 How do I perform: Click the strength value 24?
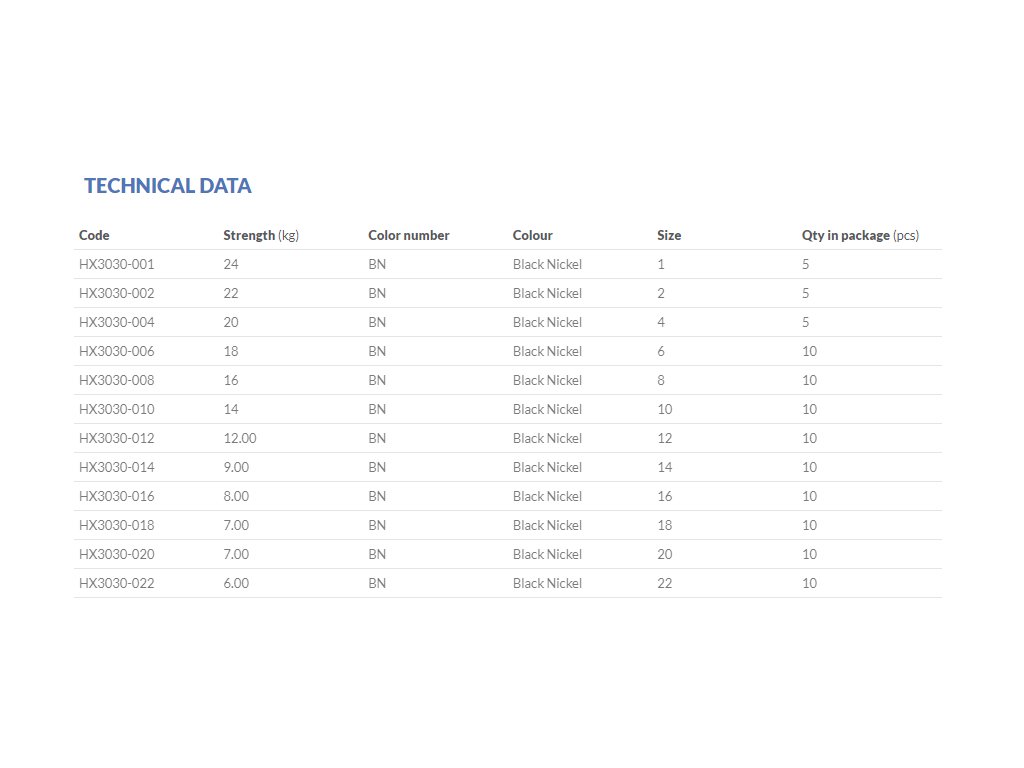231,265
